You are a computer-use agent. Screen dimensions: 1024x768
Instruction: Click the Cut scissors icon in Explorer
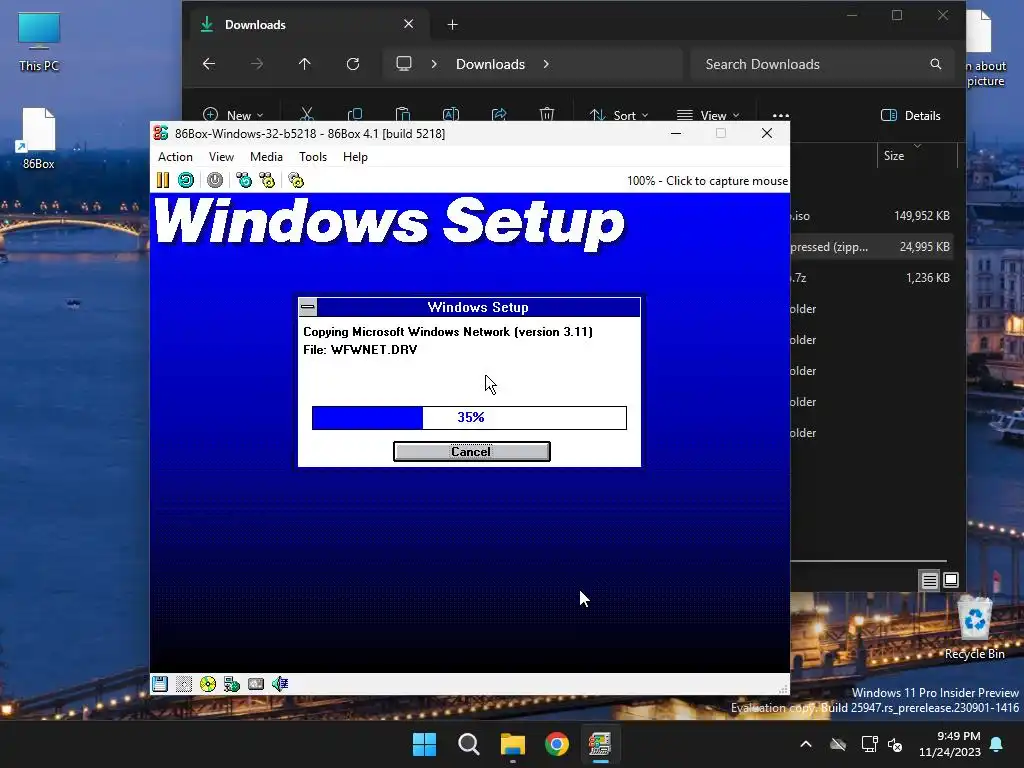click(306, 114)
